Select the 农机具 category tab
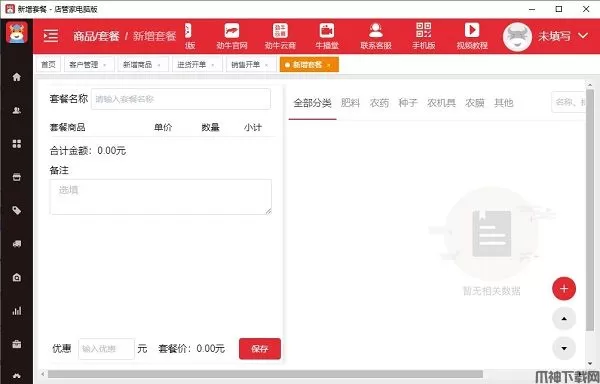This screenshot has width=600, height=384. [x=441, y=103]
